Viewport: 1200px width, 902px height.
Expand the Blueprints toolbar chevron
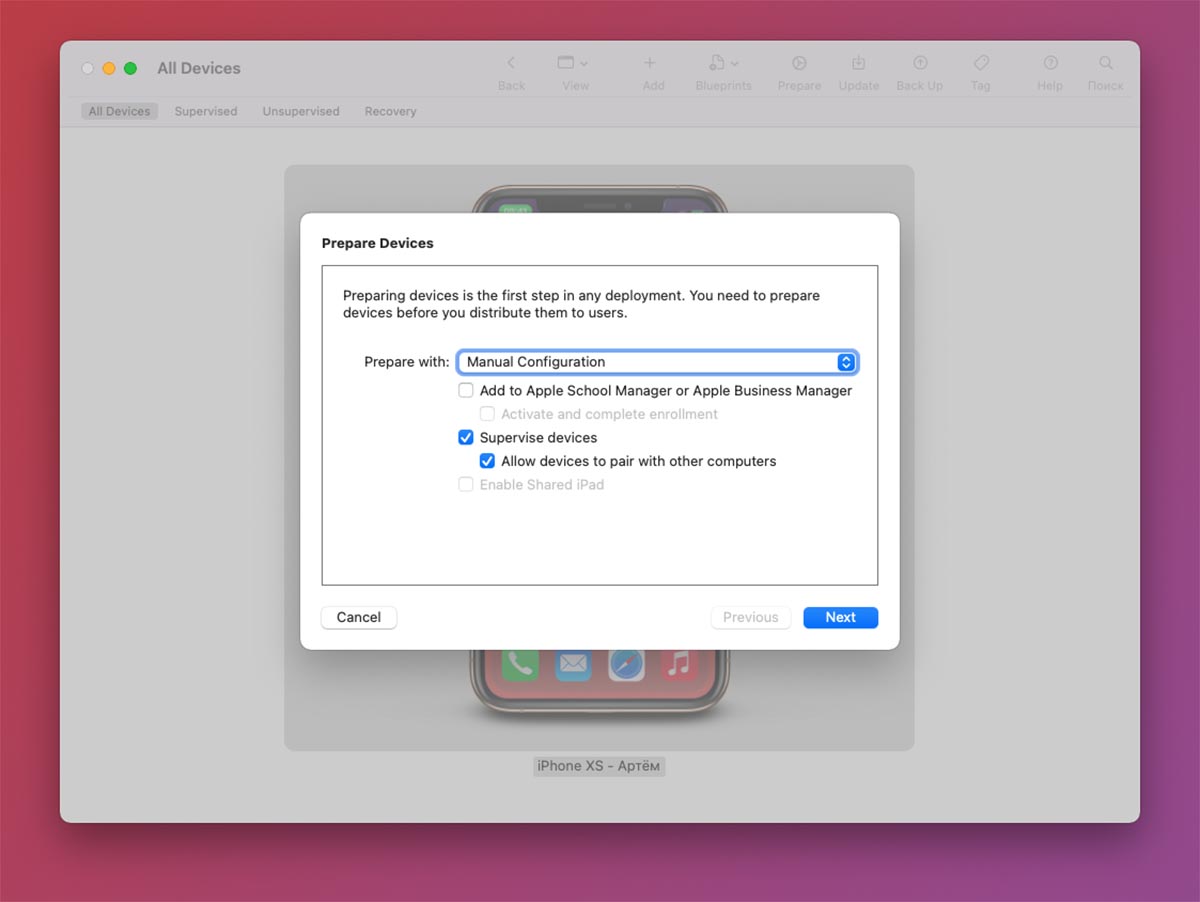click(x=735, y=64)
